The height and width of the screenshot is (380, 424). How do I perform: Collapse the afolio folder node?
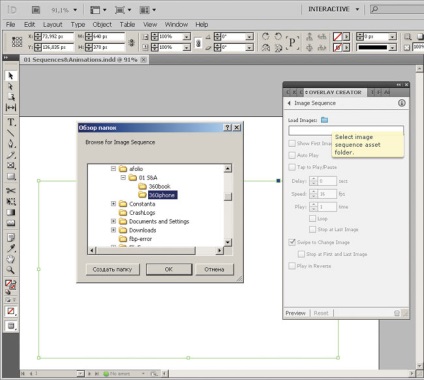(113, 169)
